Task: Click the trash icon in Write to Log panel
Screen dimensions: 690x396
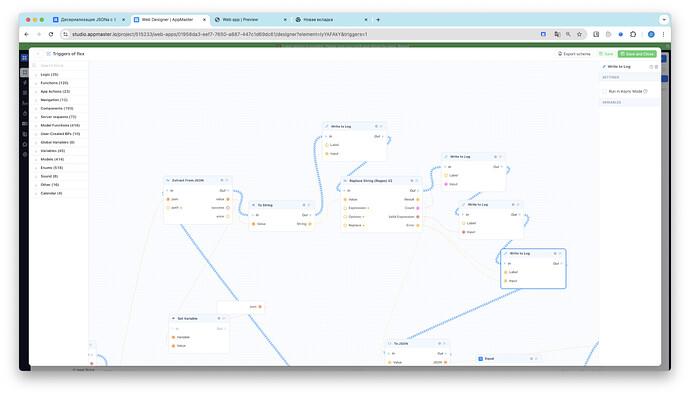Action: (x=657, y=67)
